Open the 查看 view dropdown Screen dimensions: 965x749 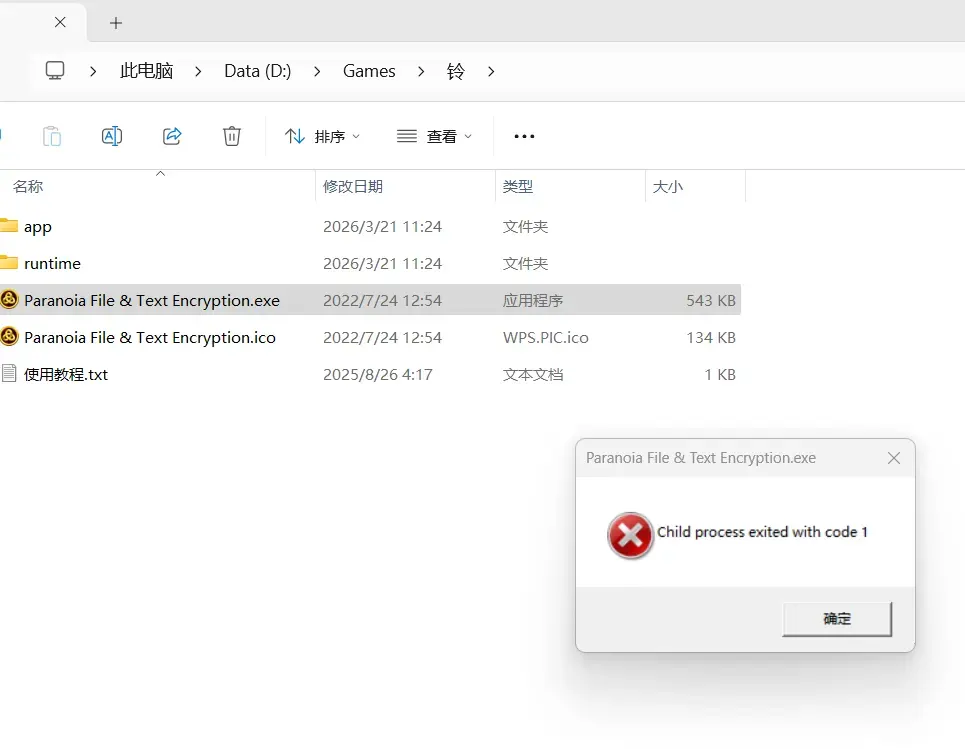tap(434, 136)
